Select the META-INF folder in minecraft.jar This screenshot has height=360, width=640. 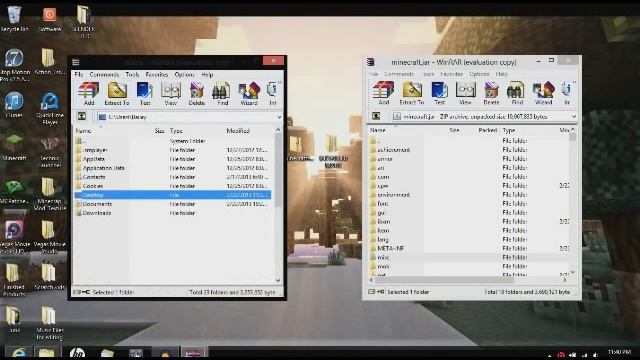click(x=469, y=248)
